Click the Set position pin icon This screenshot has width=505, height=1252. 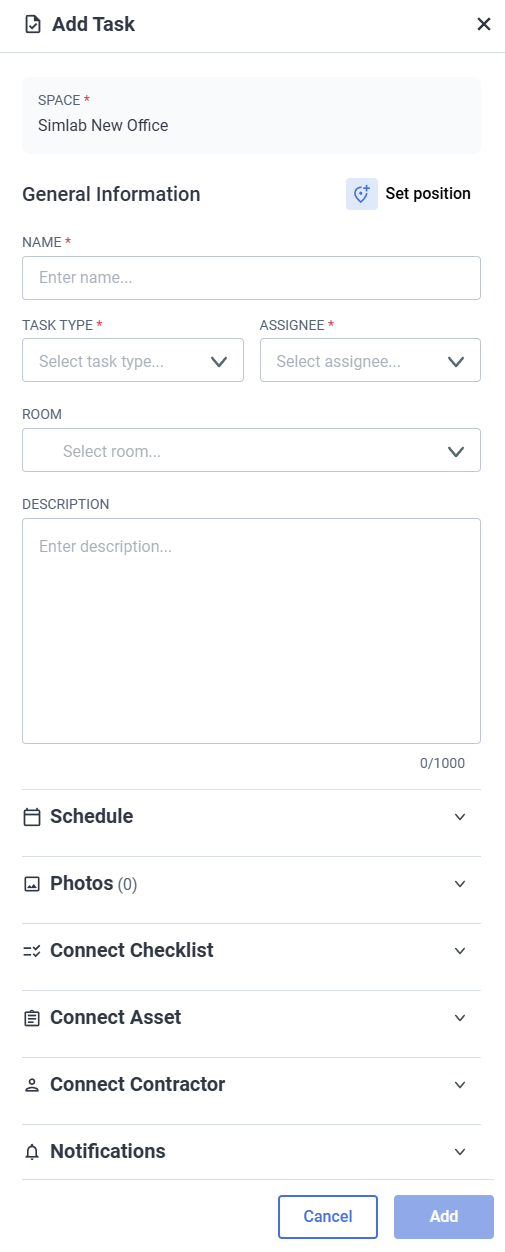pos(362,194)
